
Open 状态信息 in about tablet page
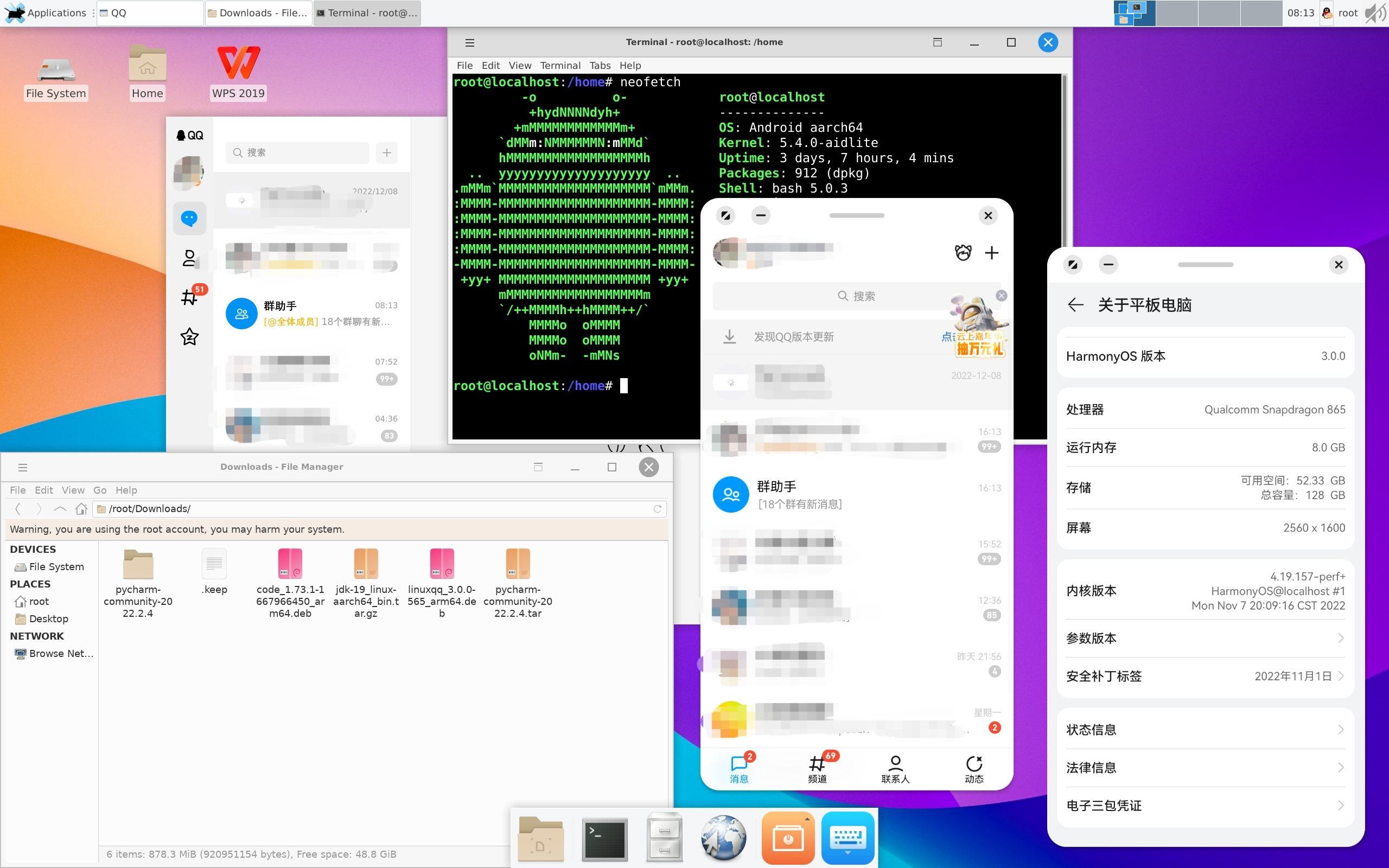coord(1205,730)
